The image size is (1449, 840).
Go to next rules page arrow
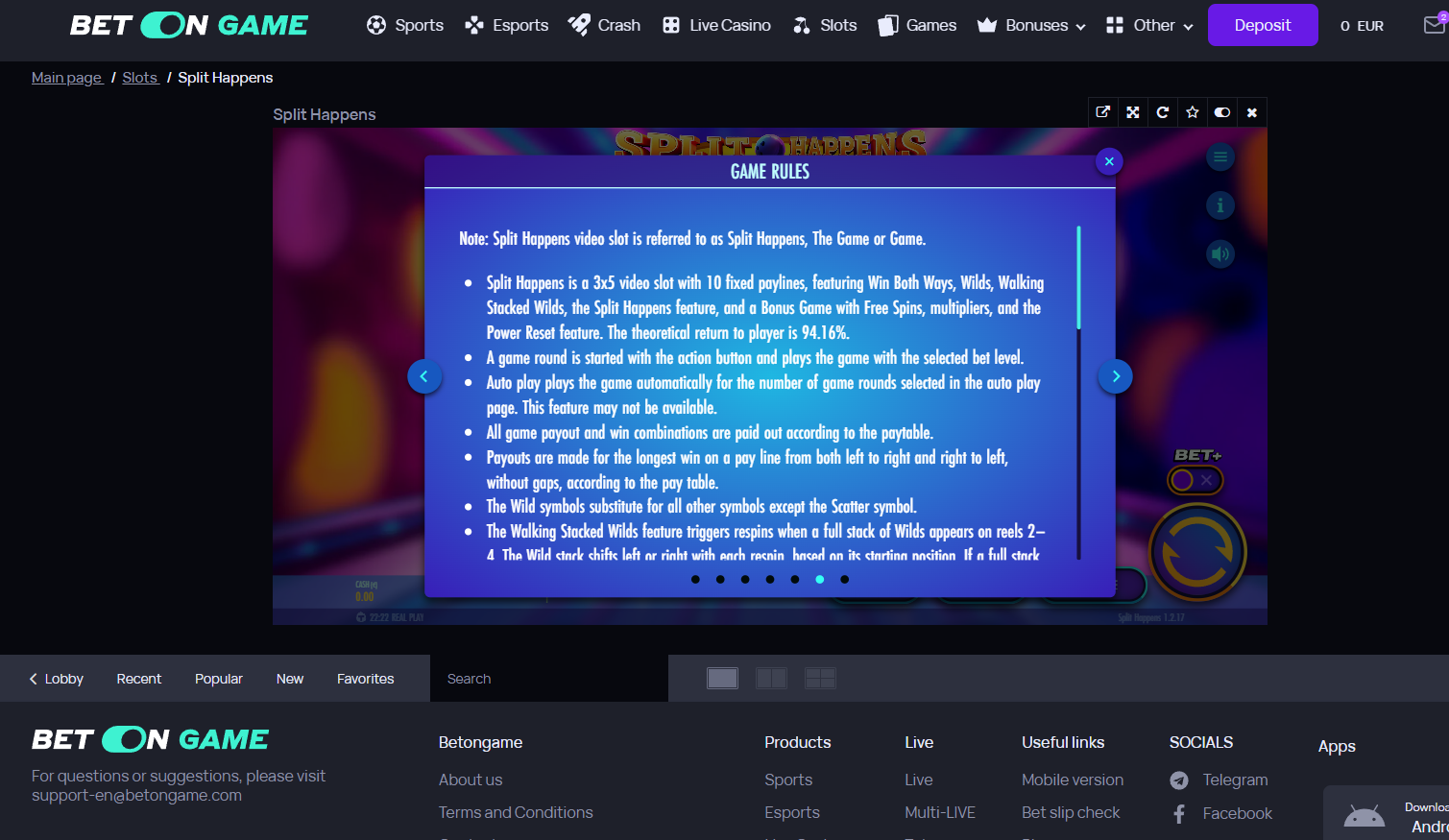pyautogui.click(x=1116, y=376)
